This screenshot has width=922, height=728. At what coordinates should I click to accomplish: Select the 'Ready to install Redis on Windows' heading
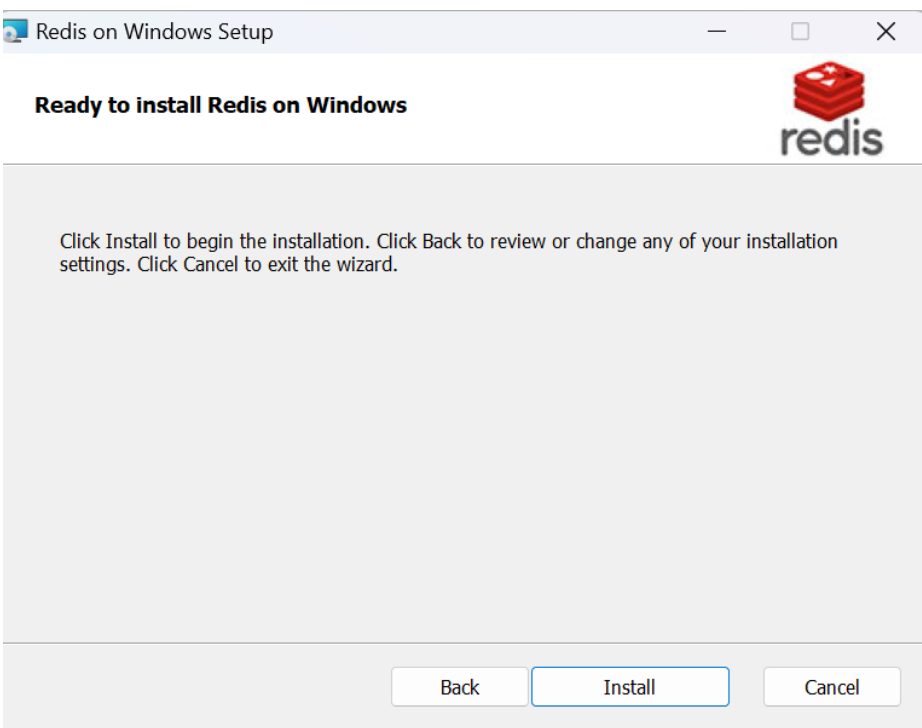click(221, 105)
